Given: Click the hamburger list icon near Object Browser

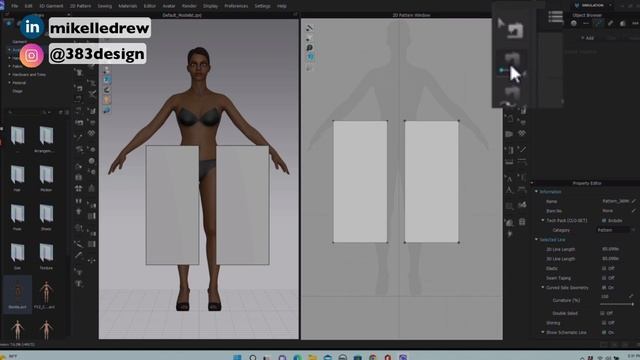Looking at the screenshot, I should [x=555, y=17].
